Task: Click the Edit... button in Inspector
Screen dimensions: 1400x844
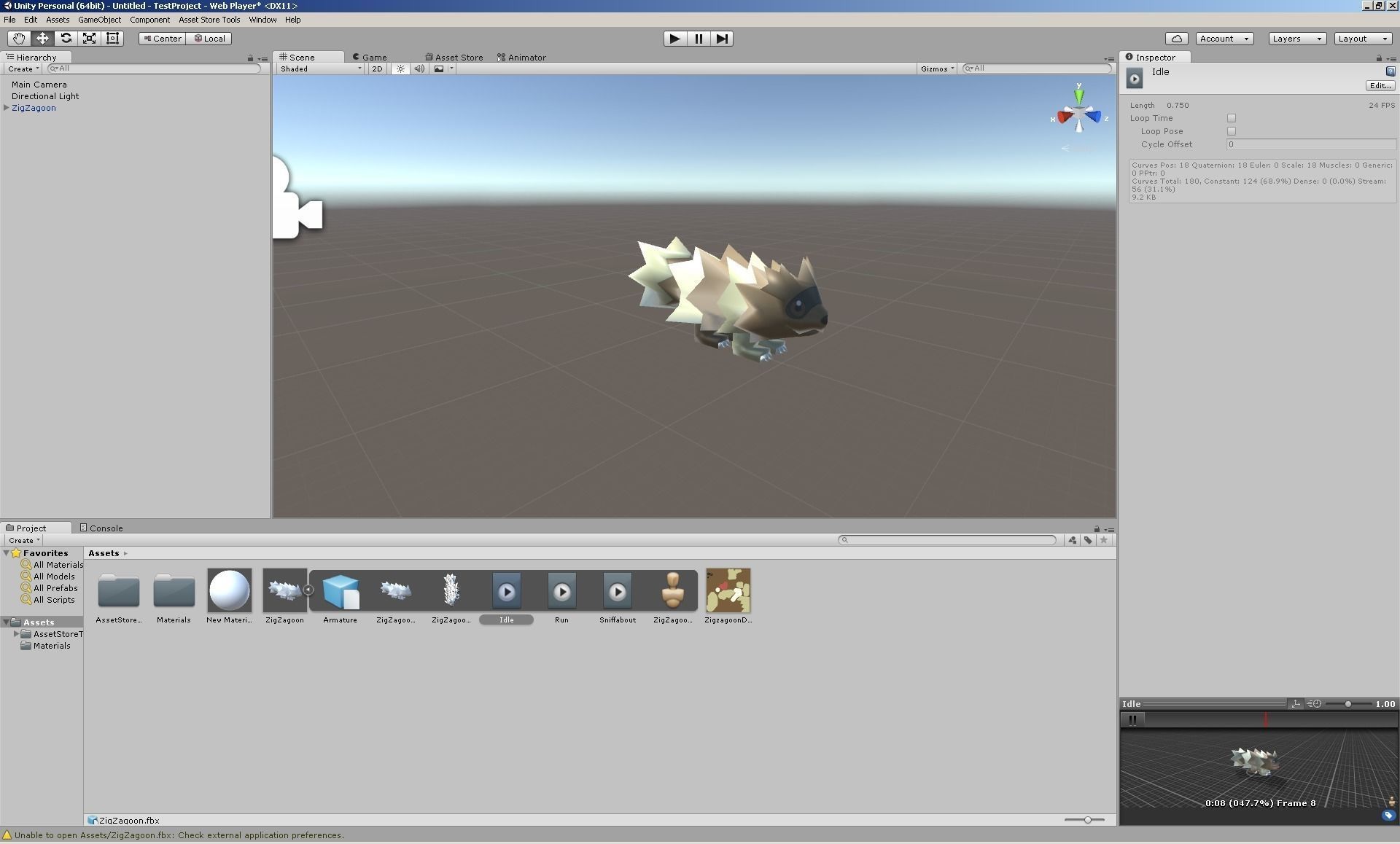Action: pos(1380,85)
